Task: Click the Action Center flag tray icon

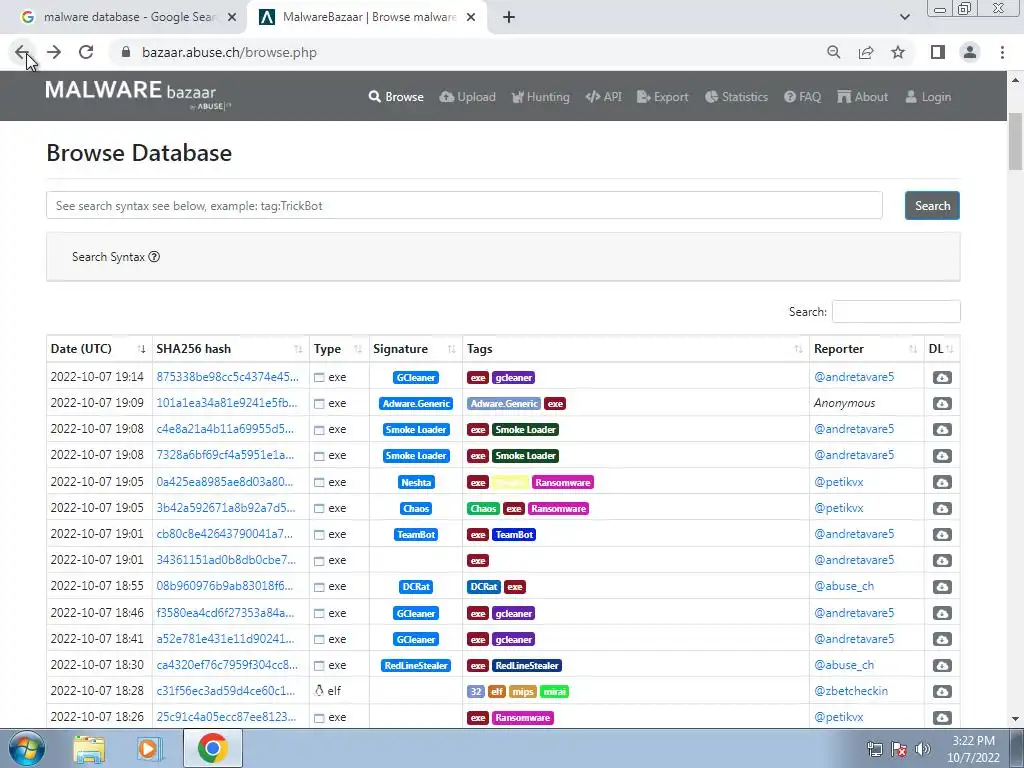Action: pos(899,749)
